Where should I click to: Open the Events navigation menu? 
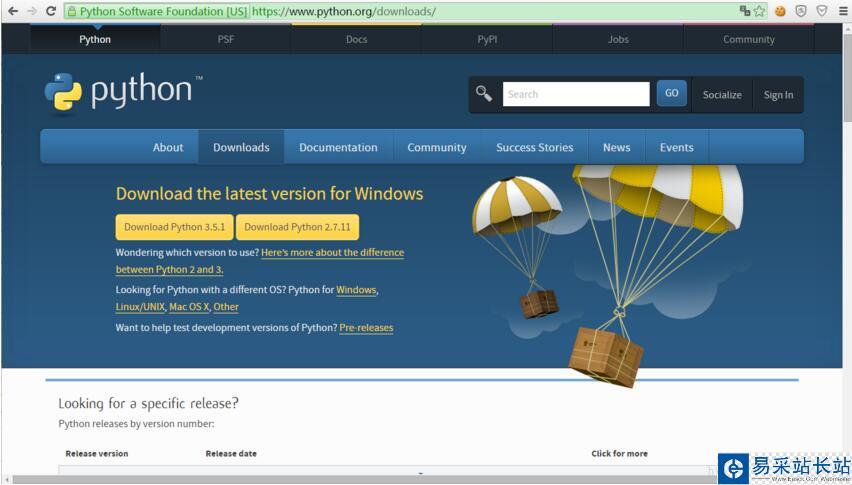[x=676, y=147]
